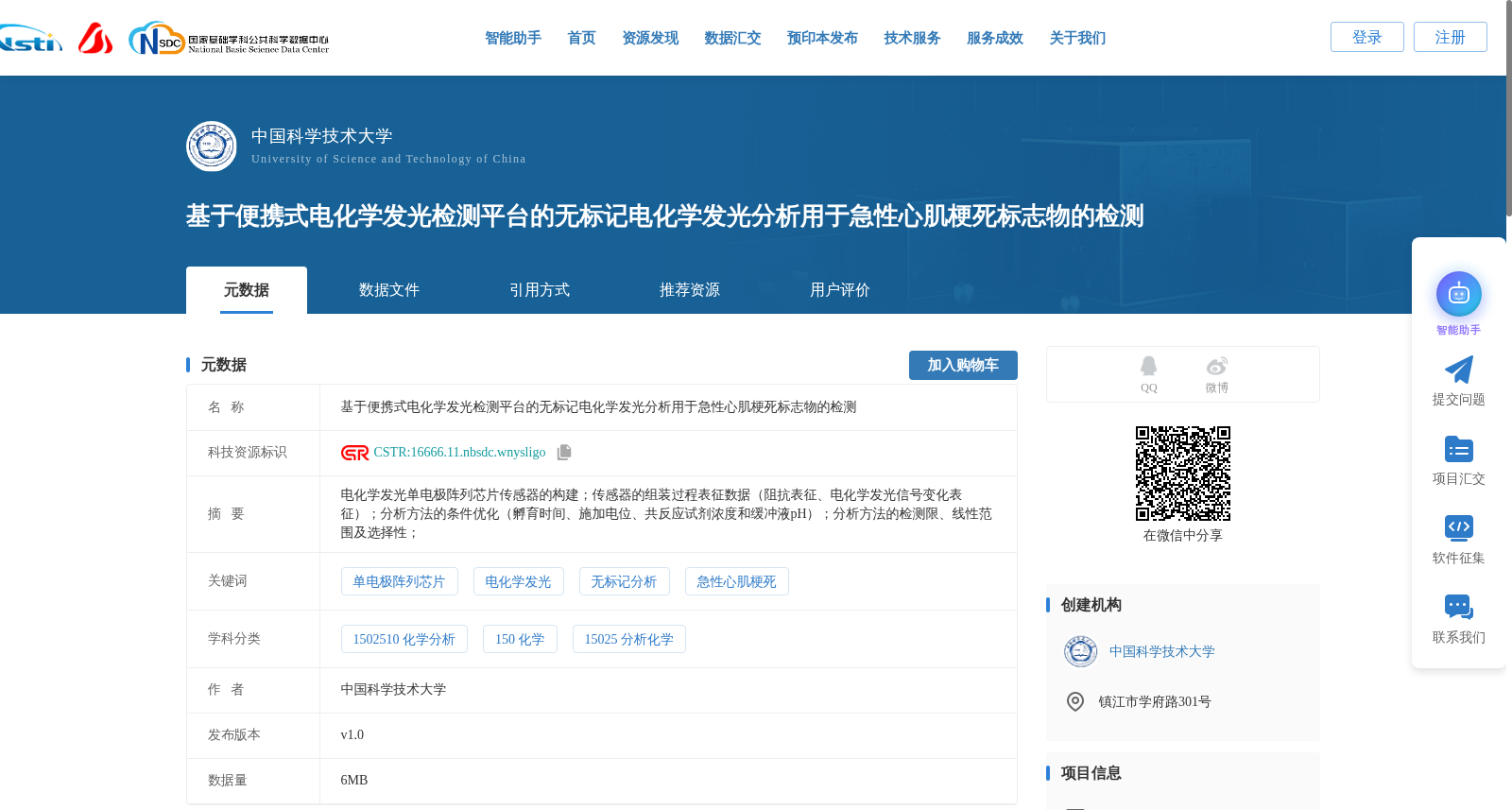Open 预印本发布 navigation item
1512x810 pixels.
pyautogui.click(x=822, y=38)
